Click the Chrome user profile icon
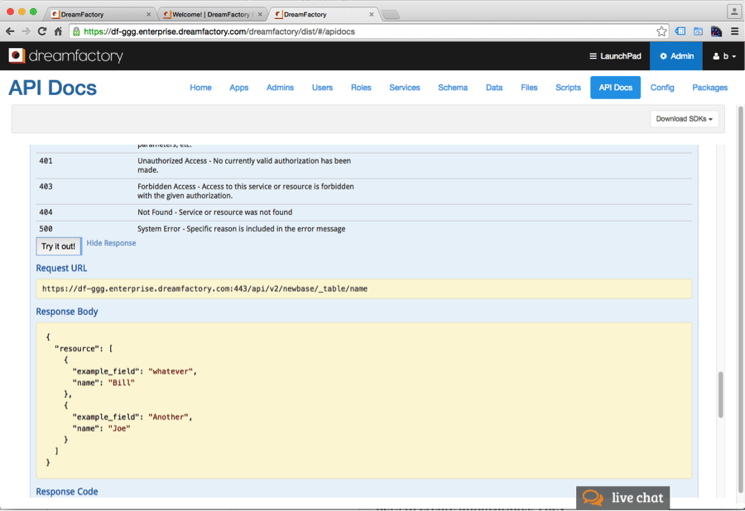Image resolution: width=745 pixels, height=511 pixels. tap(734, 11)
